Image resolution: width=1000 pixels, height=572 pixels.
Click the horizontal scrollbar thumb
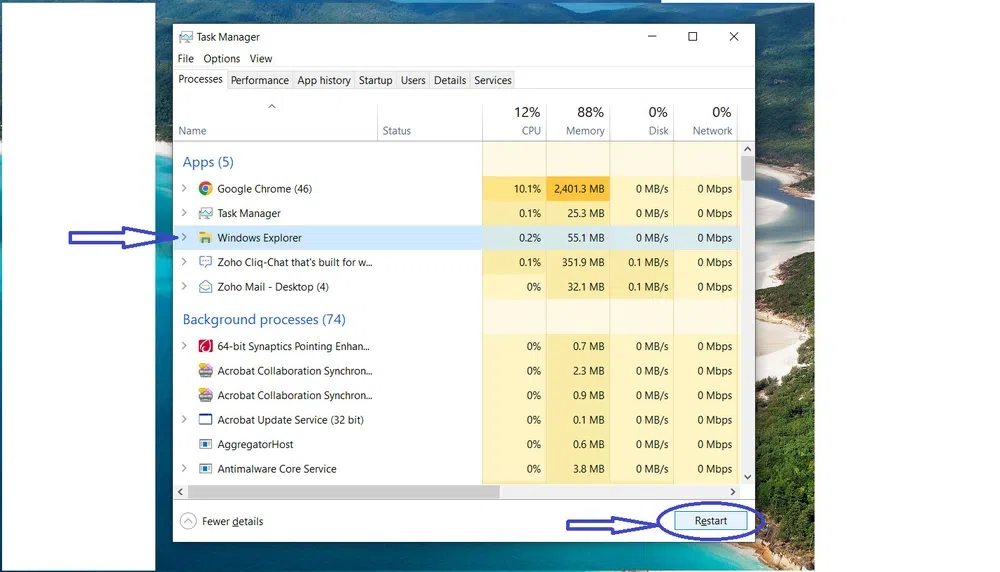coord(344,492)
